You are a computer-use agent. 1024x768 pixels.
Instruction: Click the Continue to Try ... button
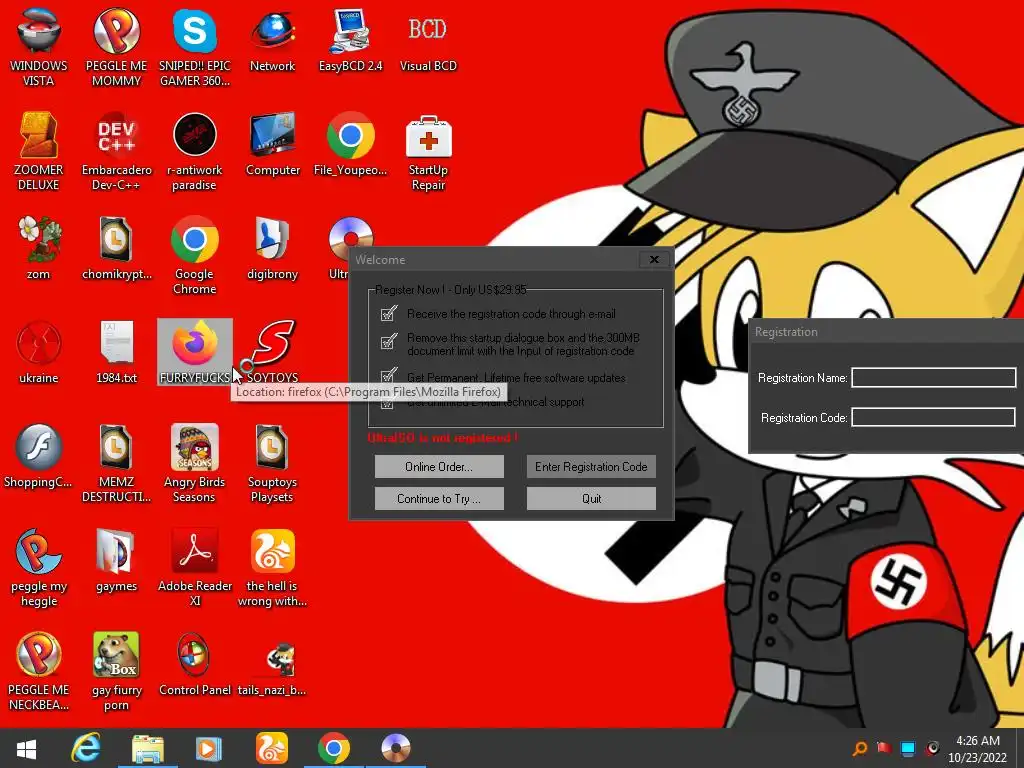coord(439,498)
